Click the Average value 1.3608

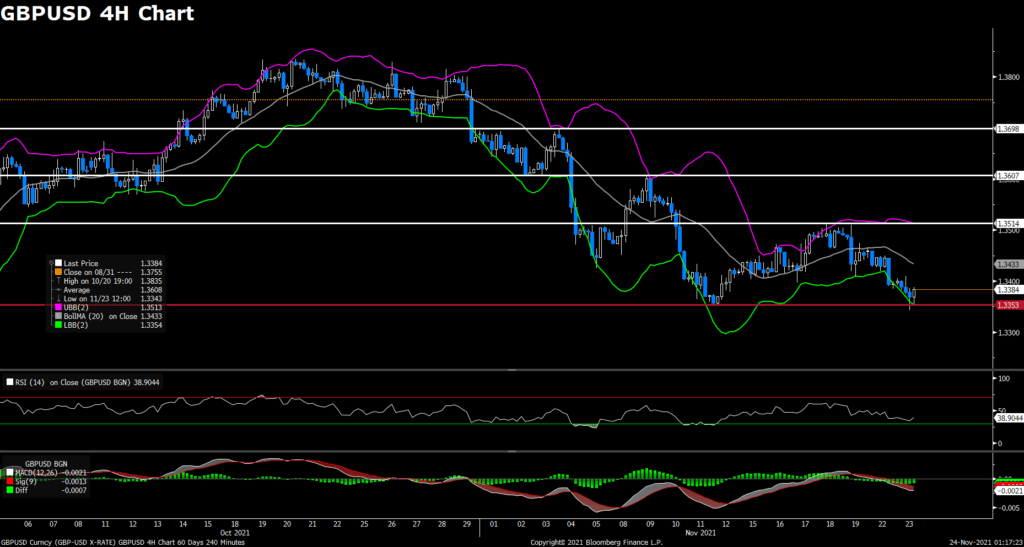[151, 290]
